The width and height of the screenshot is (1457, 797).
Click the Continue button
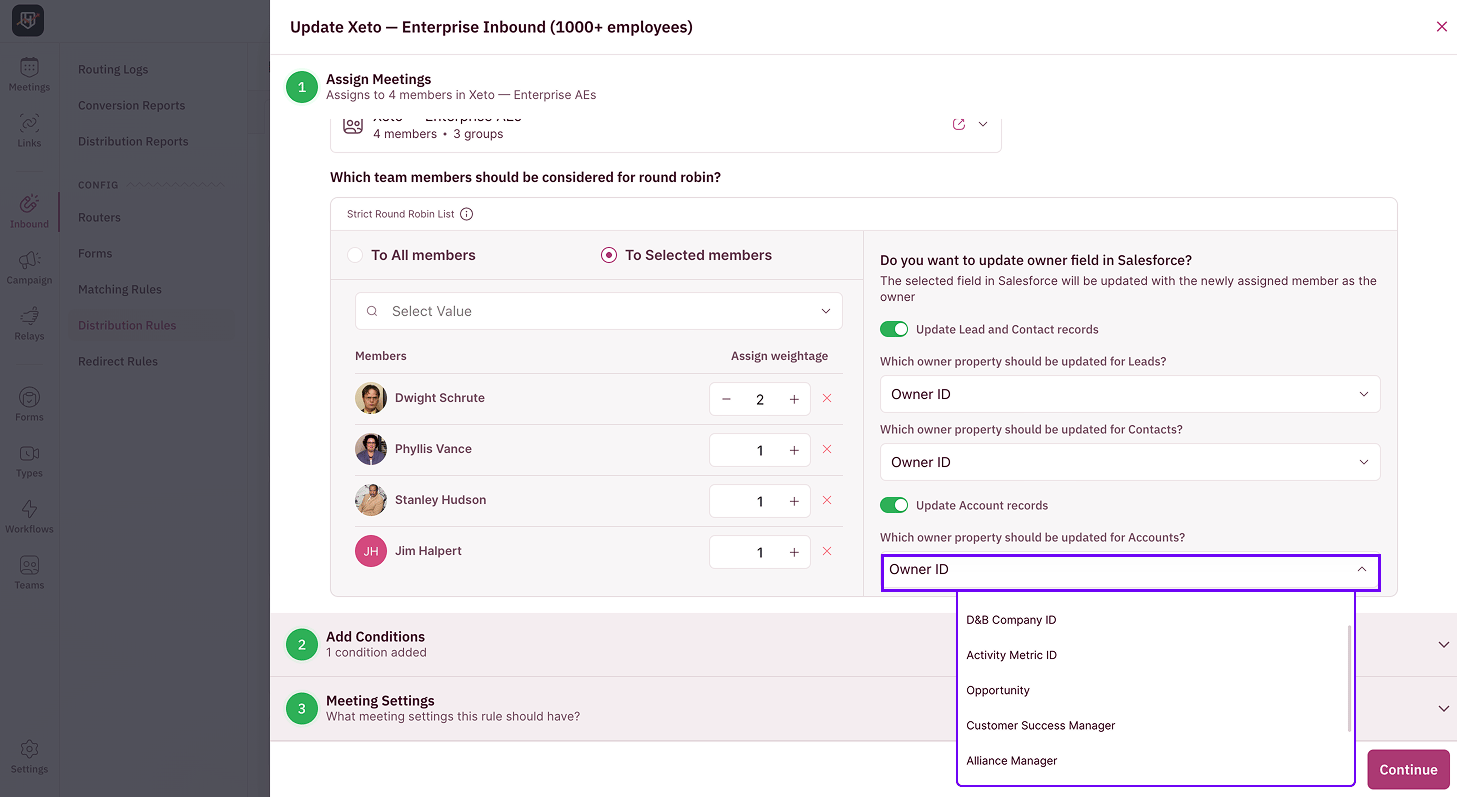[x=1408, y=769]
